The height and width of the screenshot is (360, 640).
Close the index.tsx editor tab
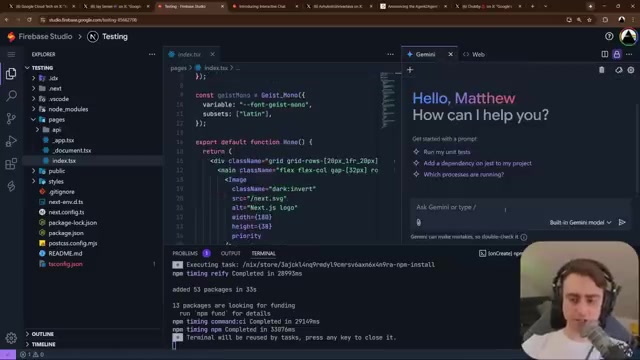point(212,54)
